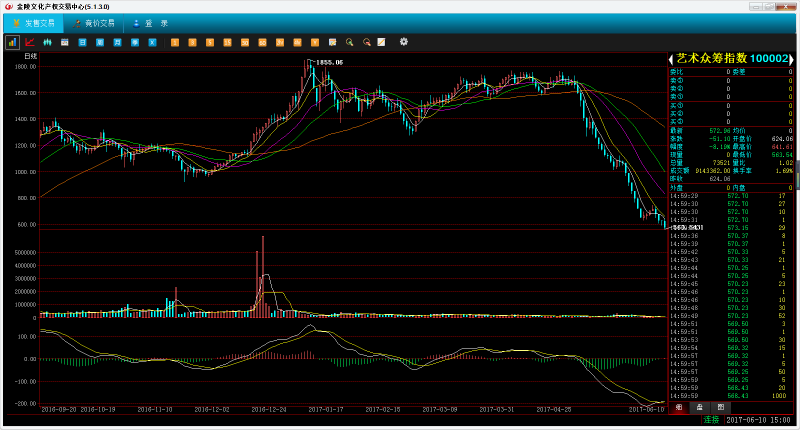
Task: Switch to weekly period with blue 周 icon
Action: (100, 42)
